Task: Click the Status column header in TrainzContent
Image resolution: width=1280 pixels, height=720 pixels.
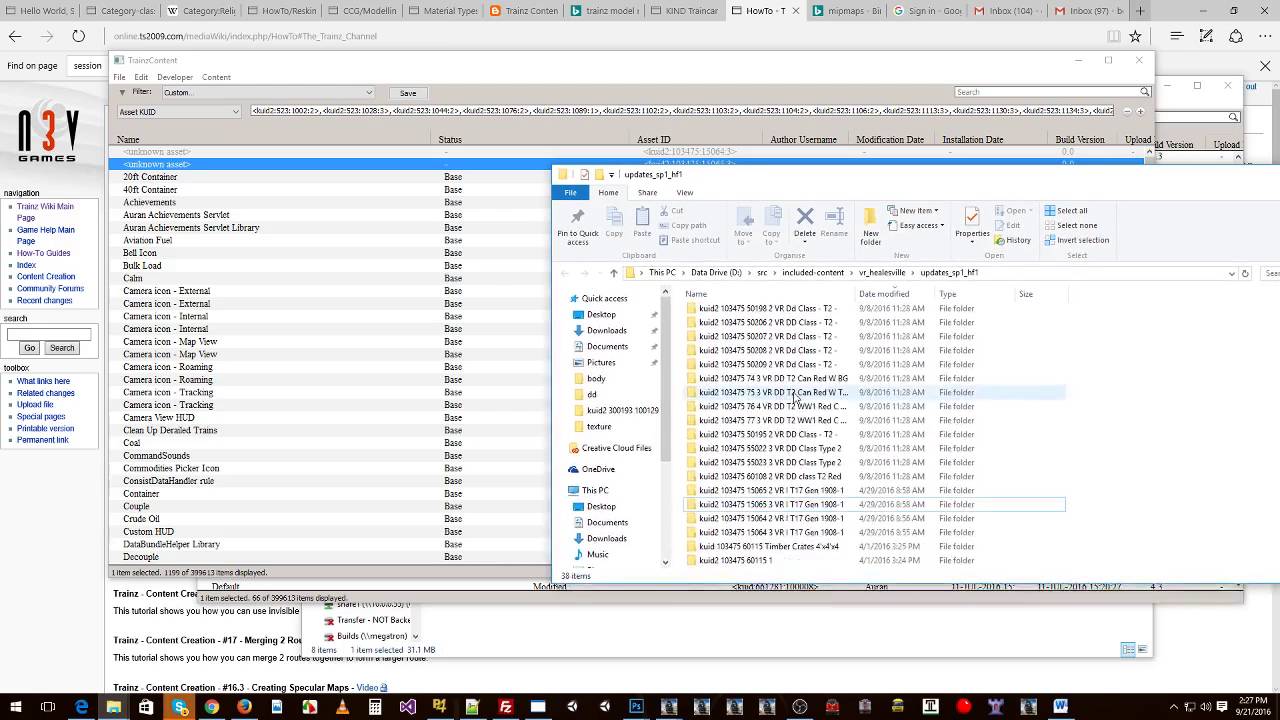Action: coord(450,139)
